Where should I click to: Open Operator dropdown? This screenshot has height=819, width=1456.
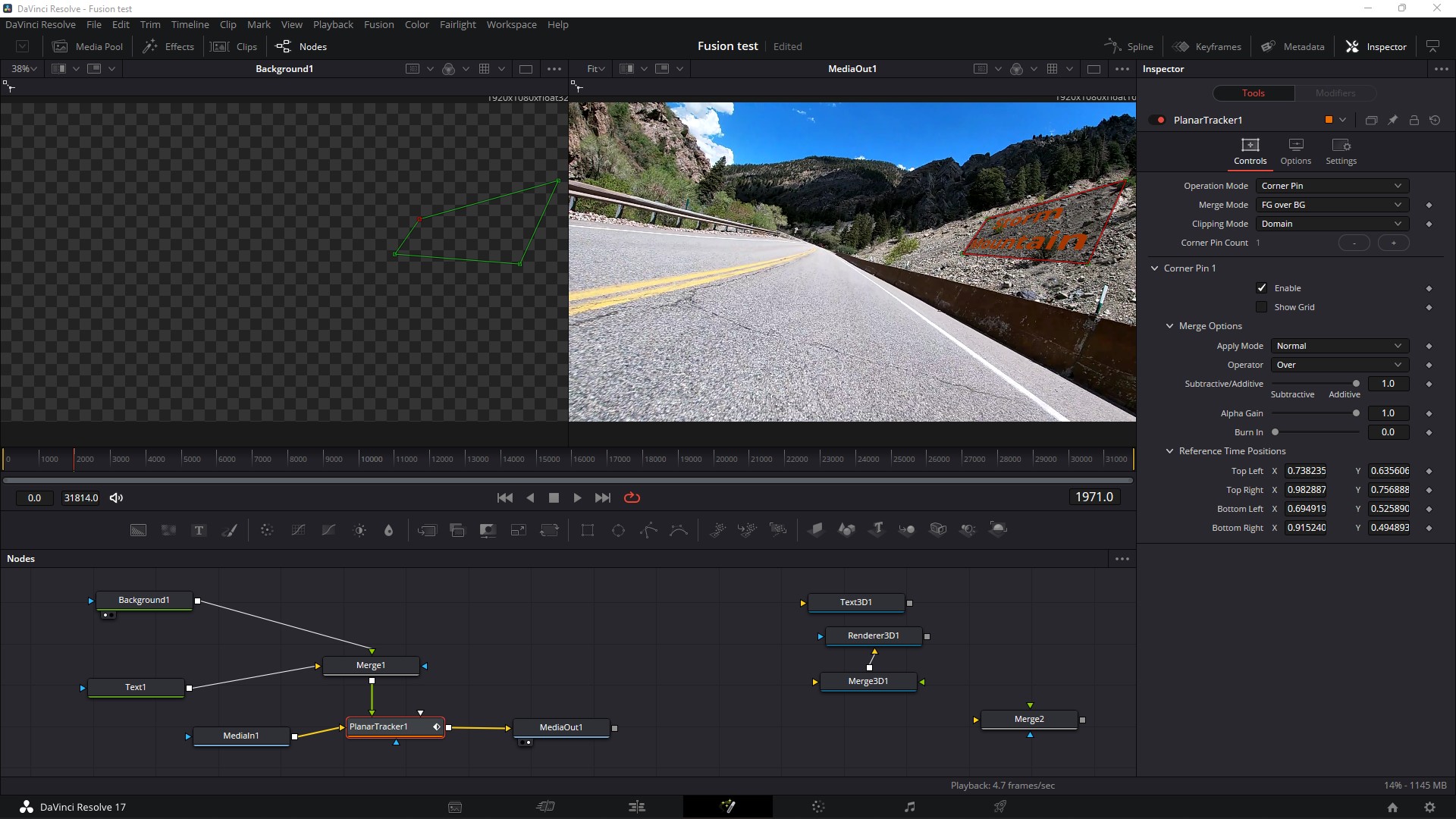tap(1339, 365)
